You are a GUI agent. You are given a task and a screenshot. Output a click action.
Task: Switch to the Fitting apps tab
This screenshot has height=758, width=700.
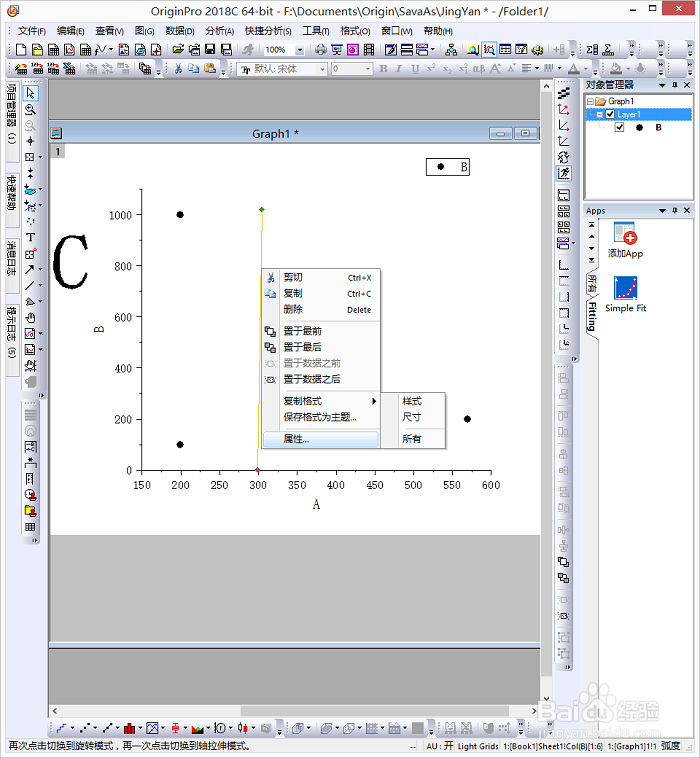coord(592,317)
